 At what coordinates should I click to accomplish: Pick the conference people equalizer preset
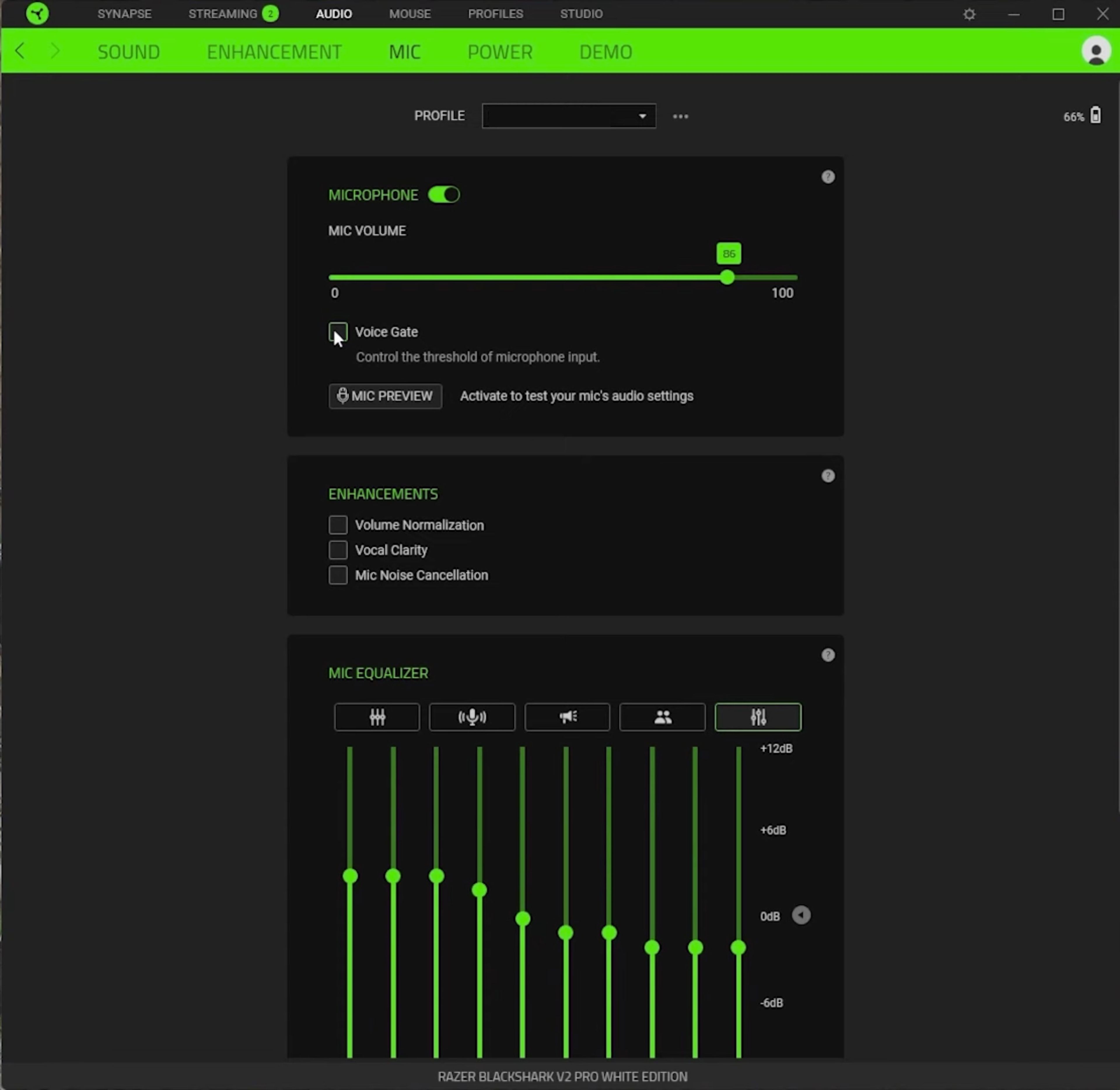(662, 717)
